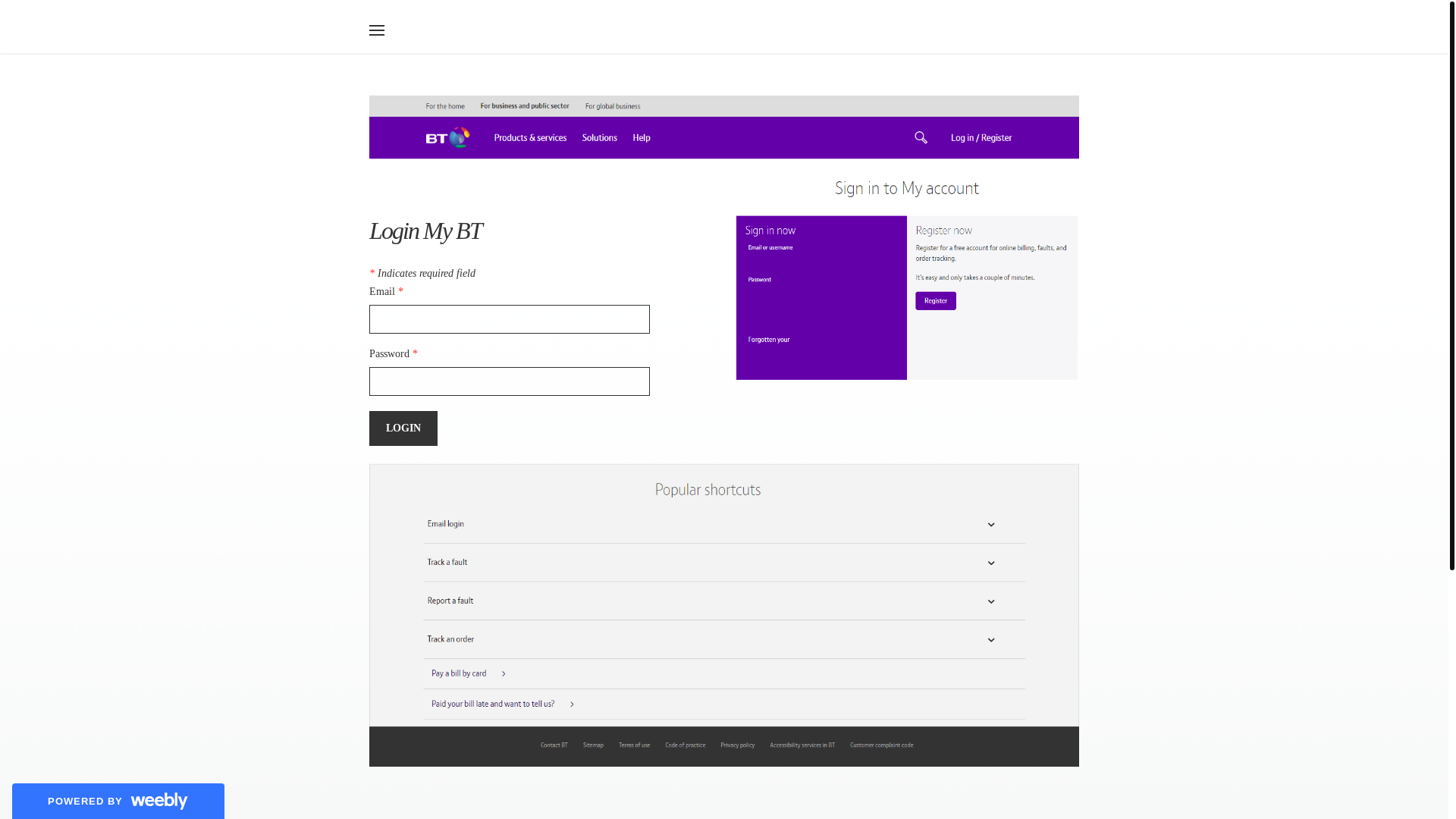This screenshot has height=819, width=1456.
Task: Open the Privacy policy footer link
Action: coord(738,745)
